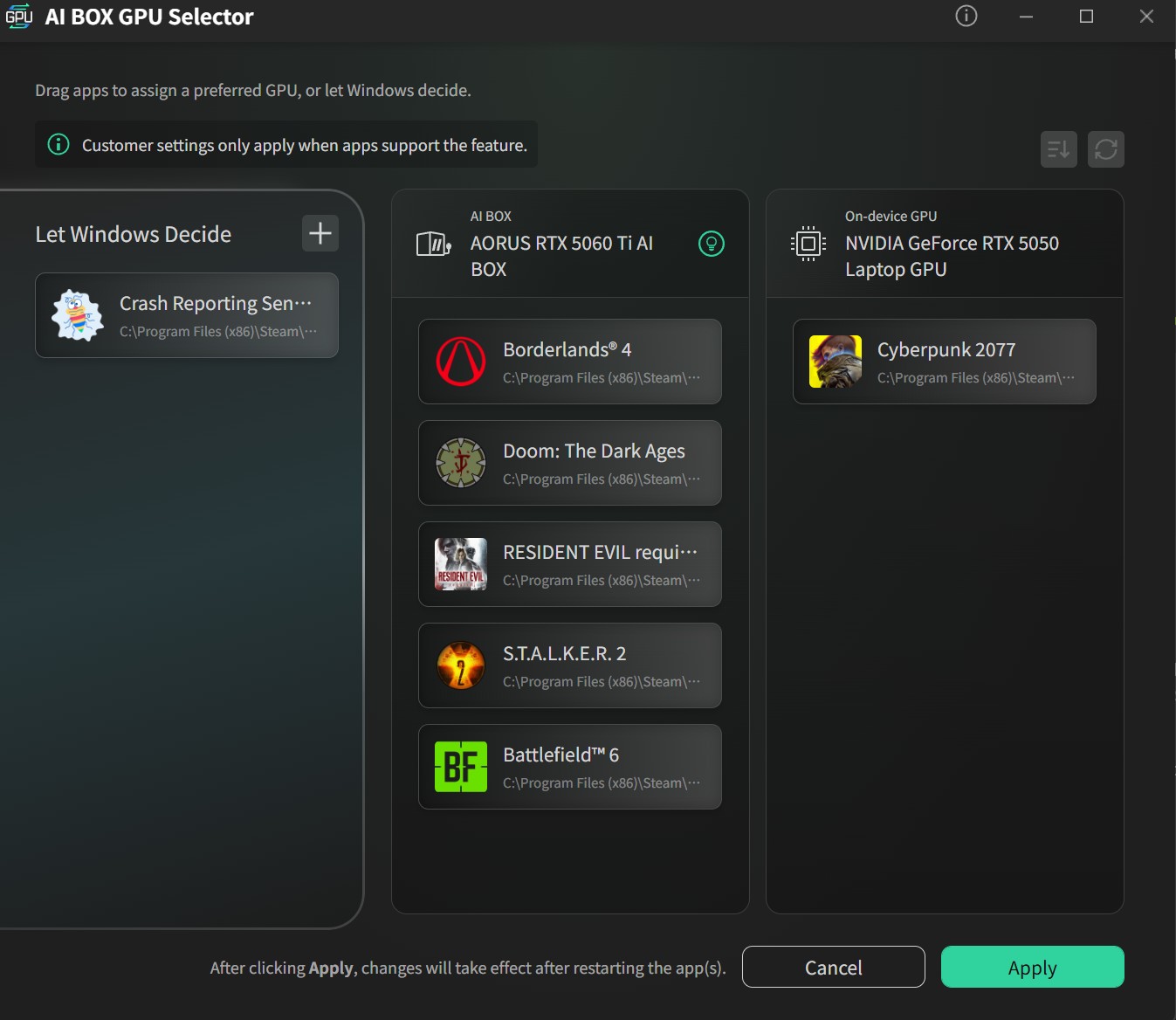
Task: Select the AORUS RTX 5060 Ti AI BOX header
Action: pos(561,256)
